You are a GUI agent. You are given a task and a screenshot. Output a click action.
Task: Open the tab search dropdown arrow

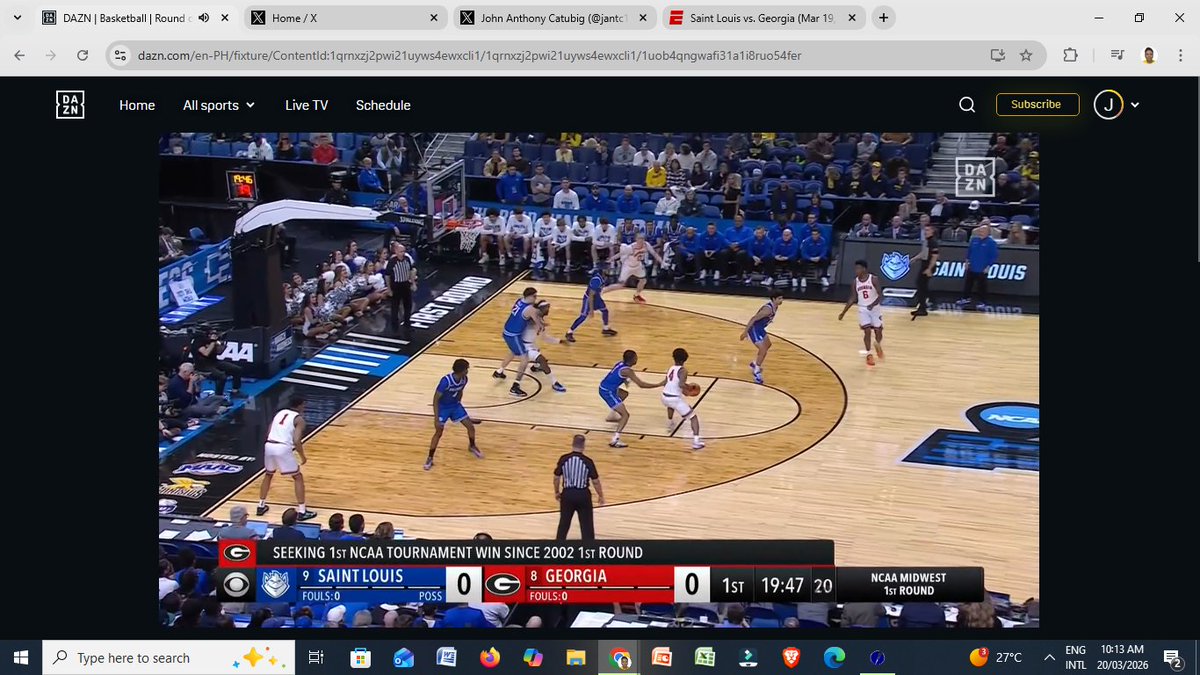point(17,18)
